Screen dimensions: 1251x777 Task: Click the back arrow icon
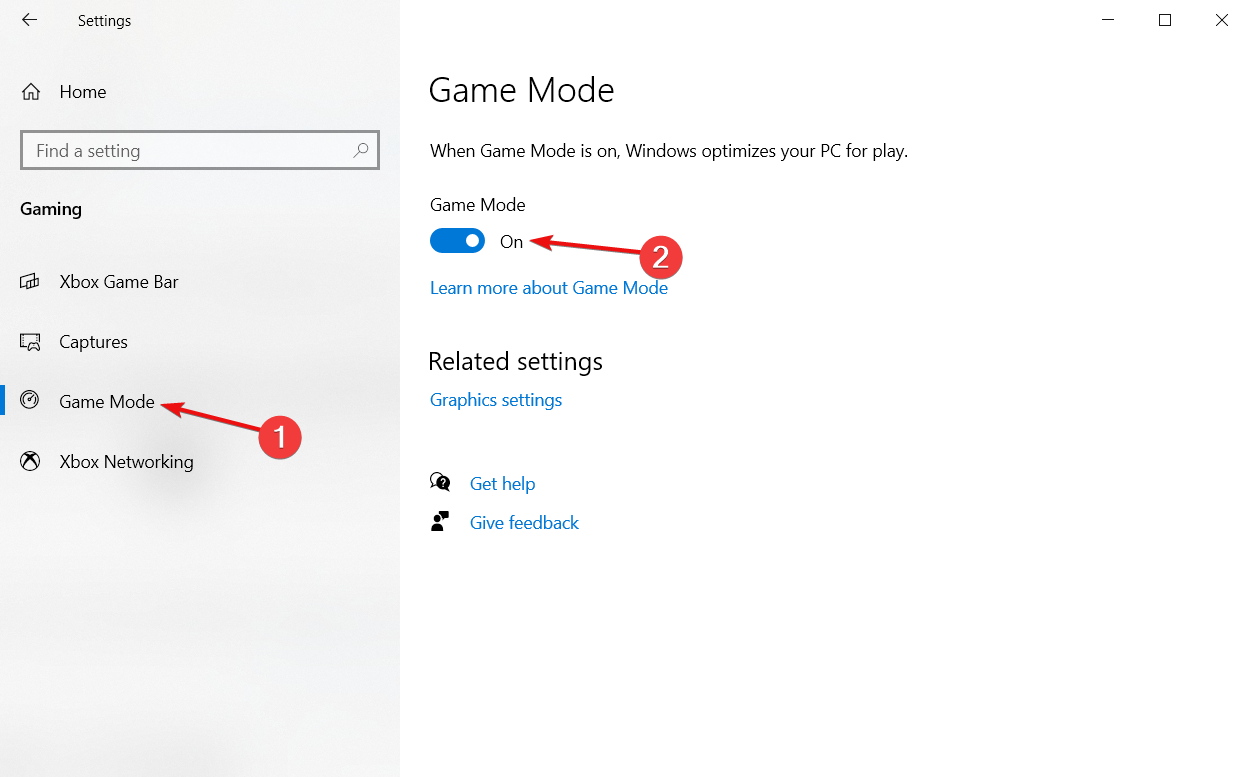tap(29, 20)
